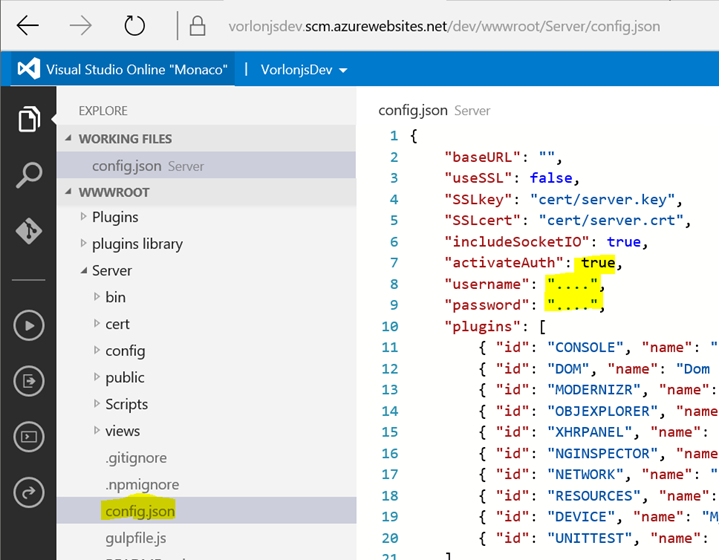Click the browser back arrow

pos(28,26)
